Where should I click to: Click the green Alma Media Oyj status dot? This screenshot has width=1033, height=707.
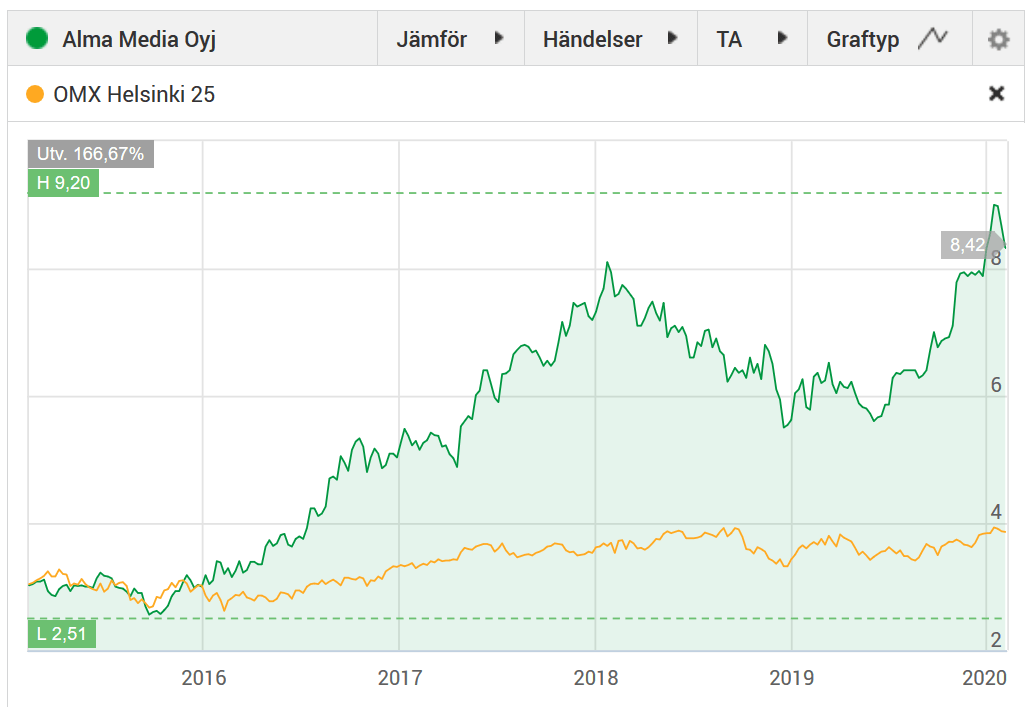[36, 39]
